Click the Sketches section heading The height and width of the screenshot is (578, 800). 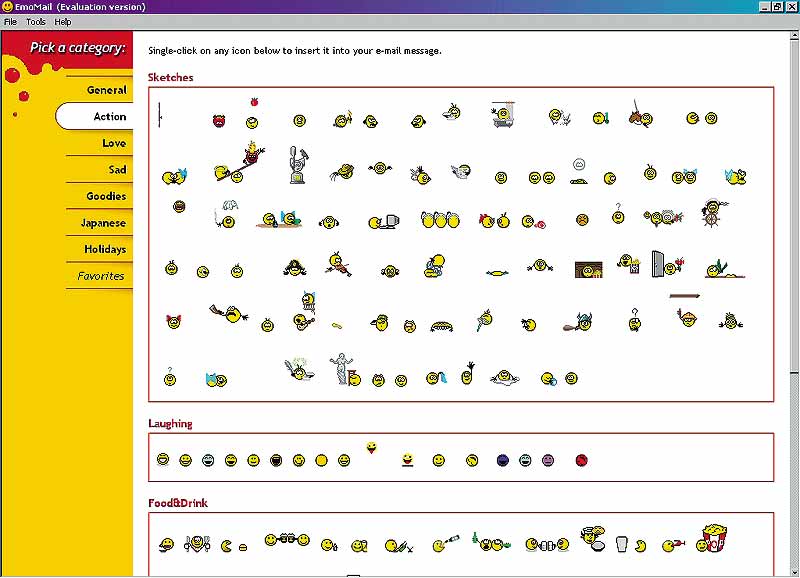170,78
